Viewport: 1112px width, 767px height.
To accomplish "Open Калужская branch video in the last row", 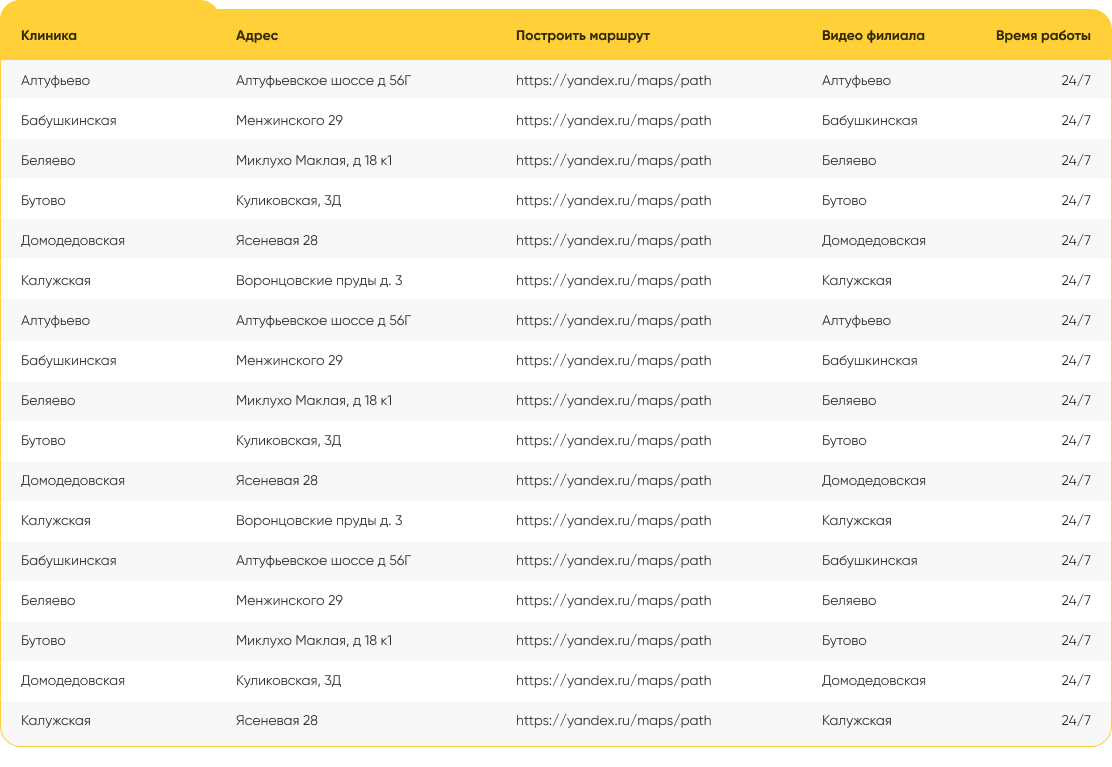I will tap(857, 720).
